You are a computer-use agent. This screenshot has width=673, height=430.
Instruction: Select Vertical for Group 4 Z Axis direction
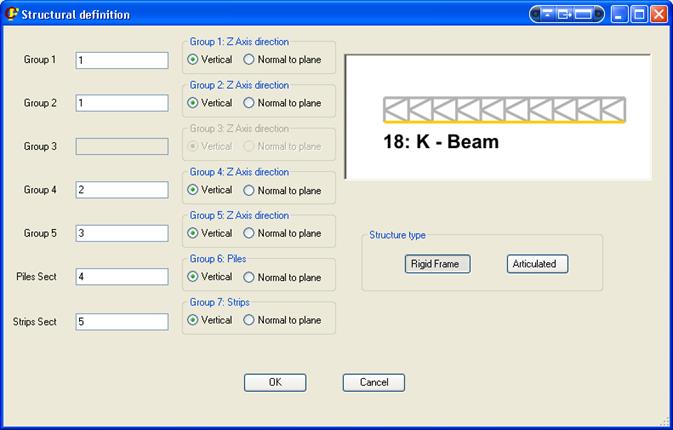point(210,190)
